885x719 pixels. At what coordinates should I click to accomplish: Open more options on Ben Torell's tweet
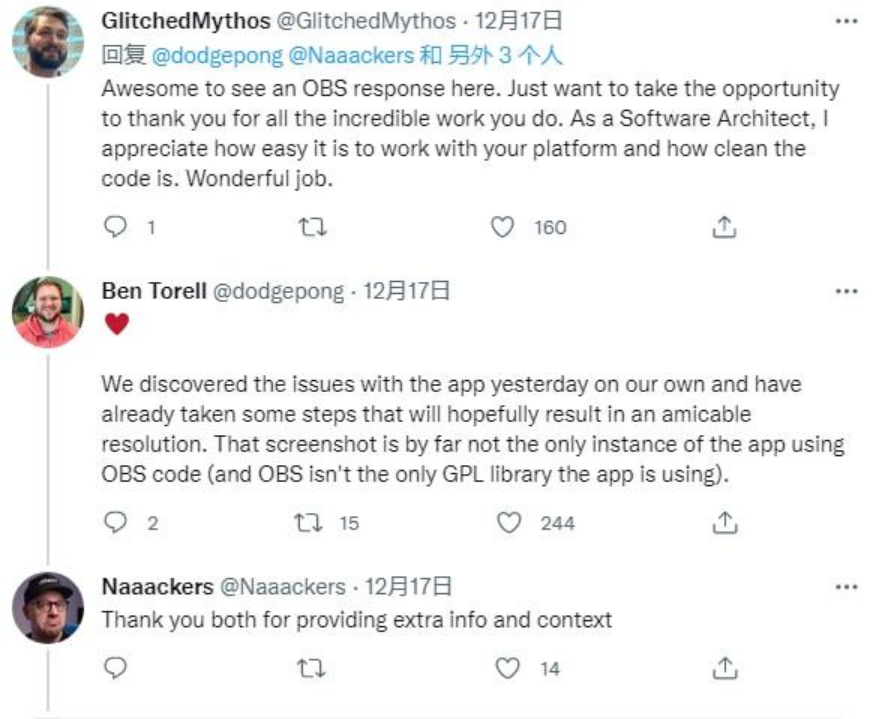tap(846, 292)
